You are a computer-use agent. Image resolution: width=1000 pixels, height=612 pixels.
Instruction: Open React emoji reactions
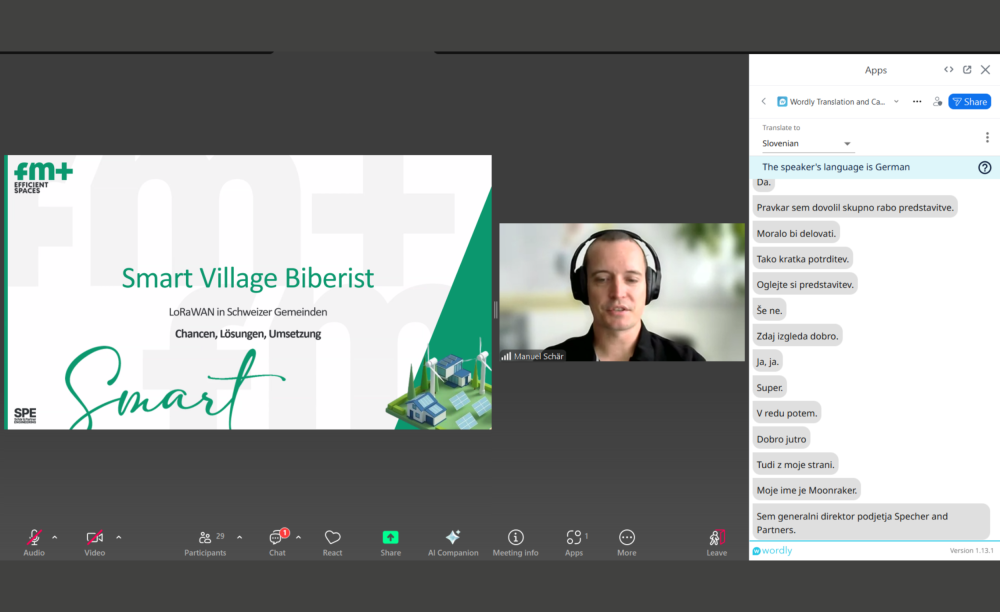click(332, 543)
